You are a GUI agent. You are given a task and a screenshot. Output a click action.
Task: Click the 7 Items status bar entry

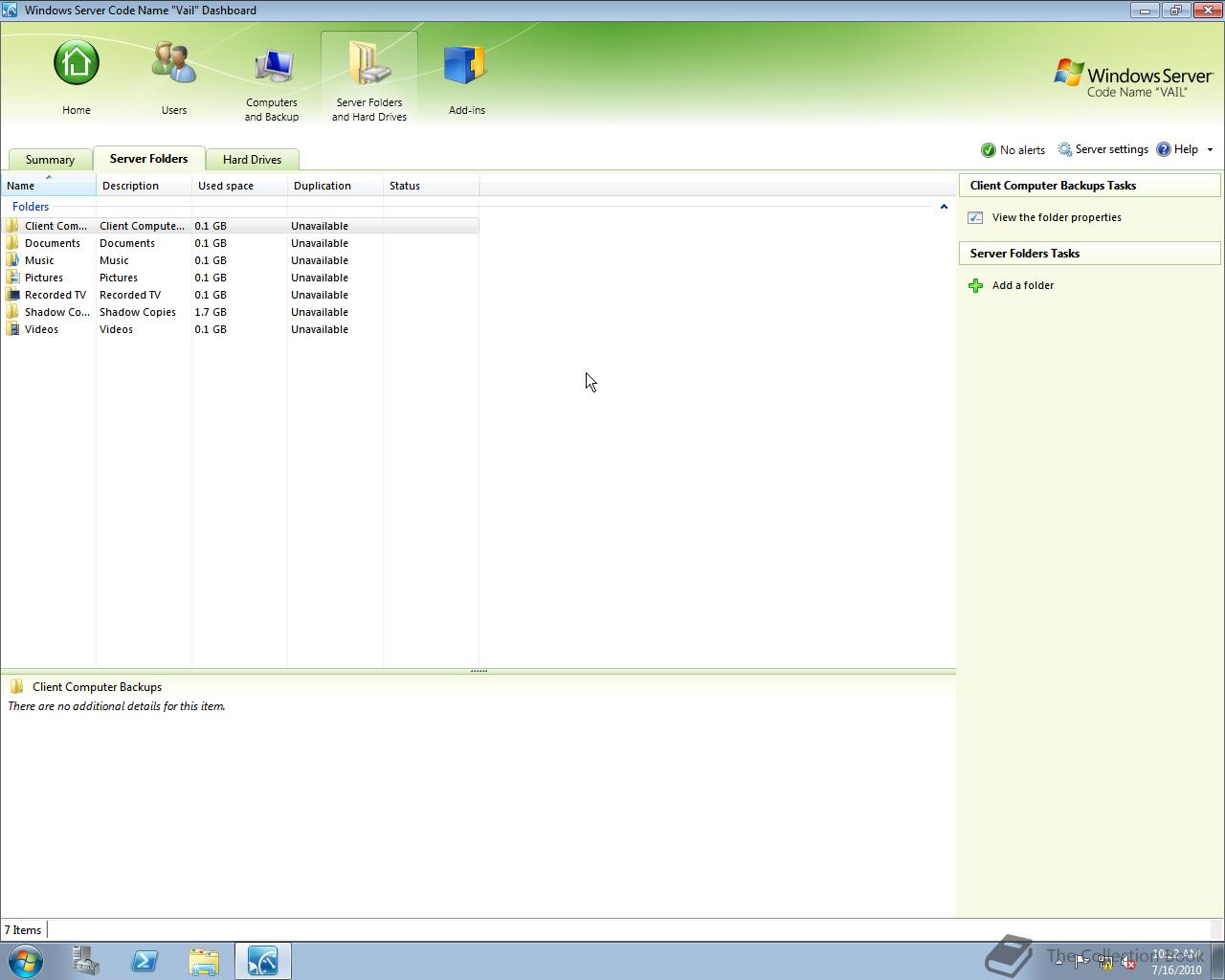[x=23, y=930]
